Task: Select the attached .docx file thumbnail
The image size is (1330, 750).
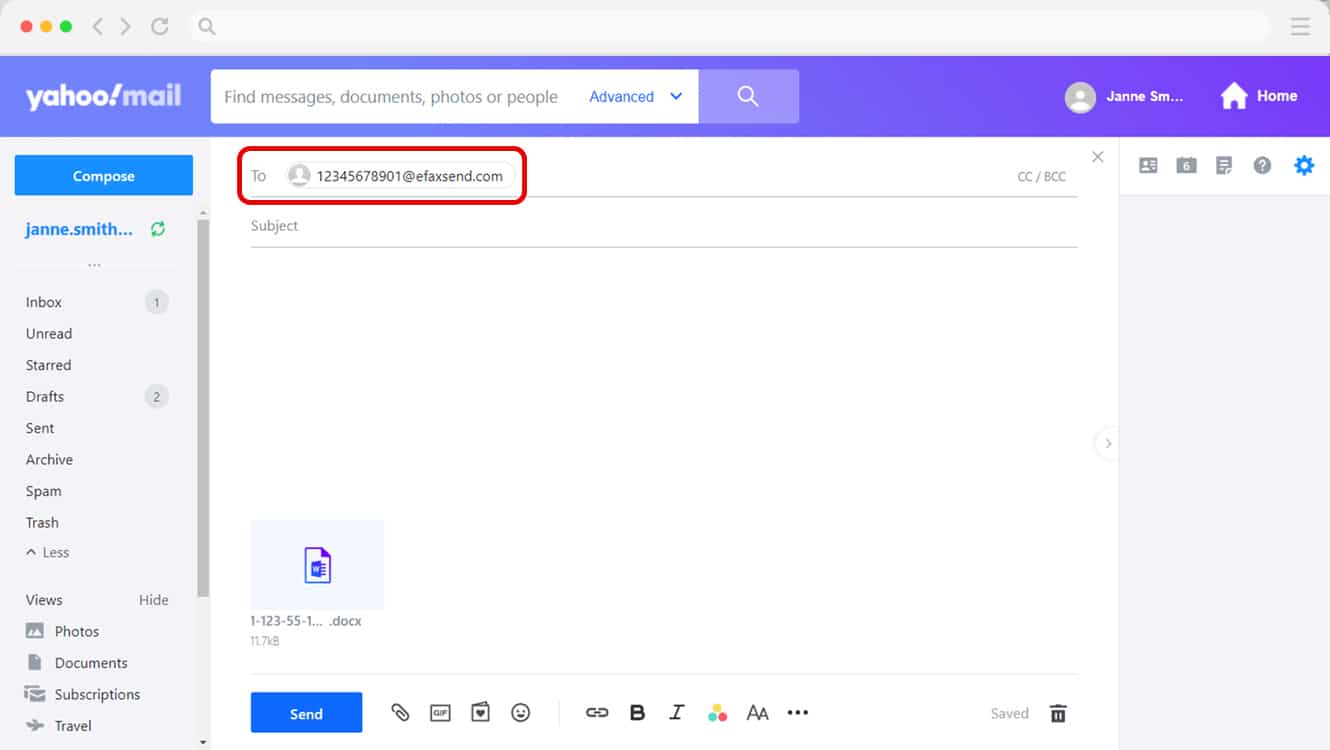Action: pos(317,564)
